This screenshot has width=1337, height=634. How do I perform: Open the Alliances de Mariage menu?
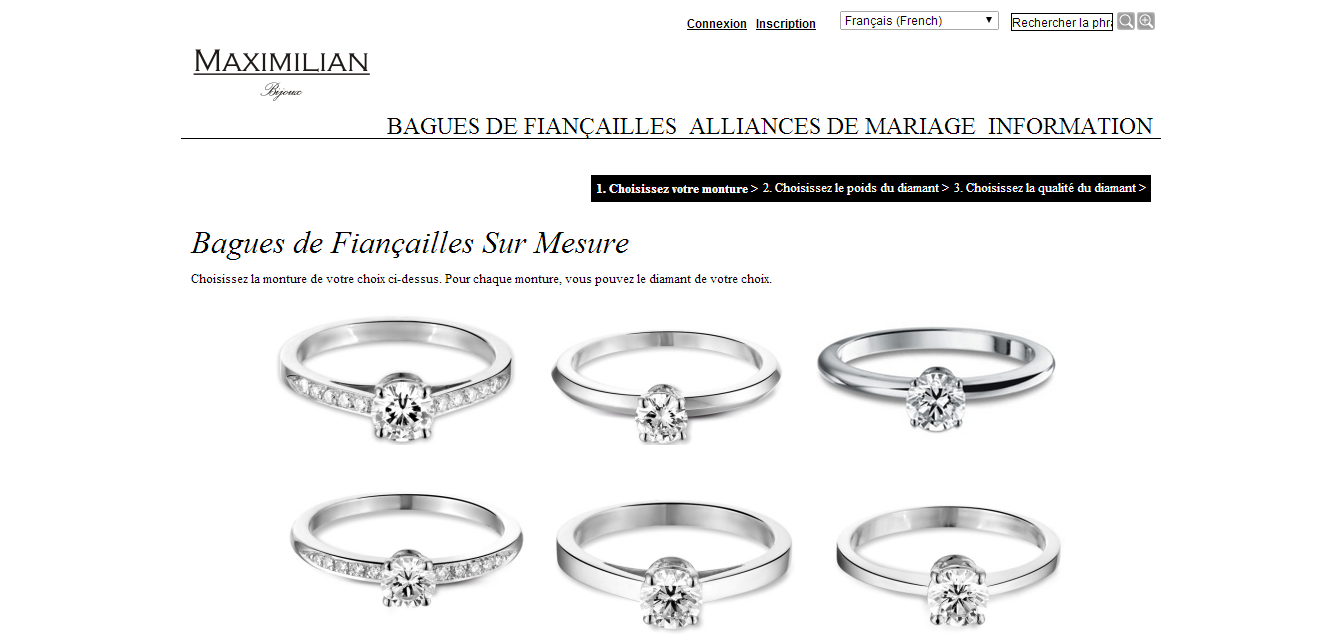coord(832,126)
